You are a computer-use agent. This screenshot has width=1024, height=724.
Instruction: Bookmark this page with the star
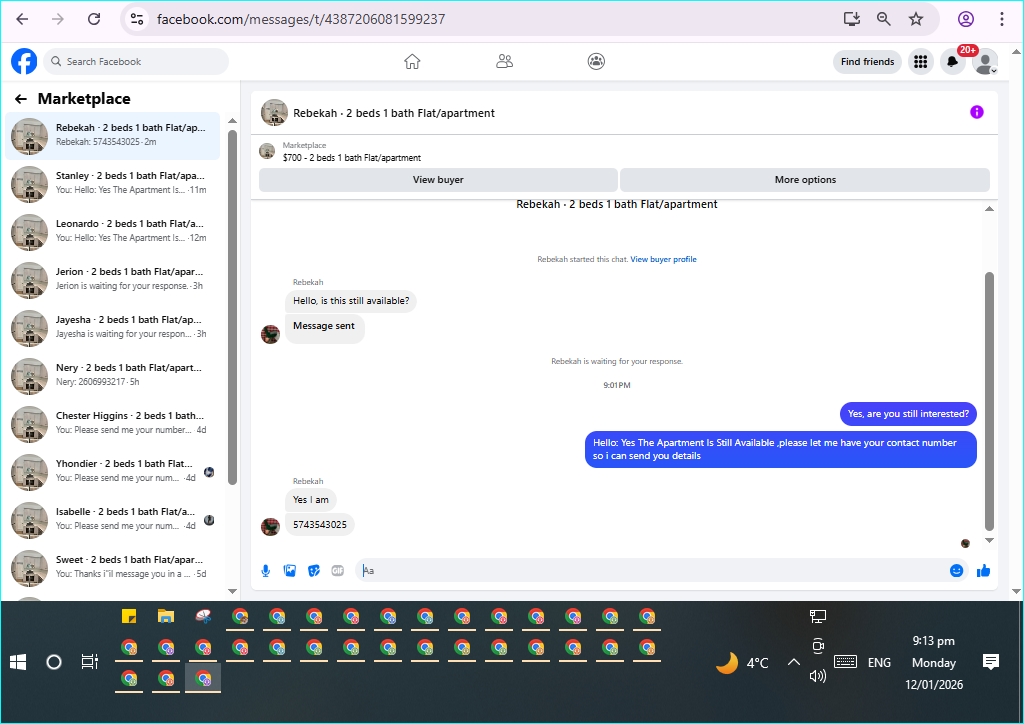coord(916,19)
